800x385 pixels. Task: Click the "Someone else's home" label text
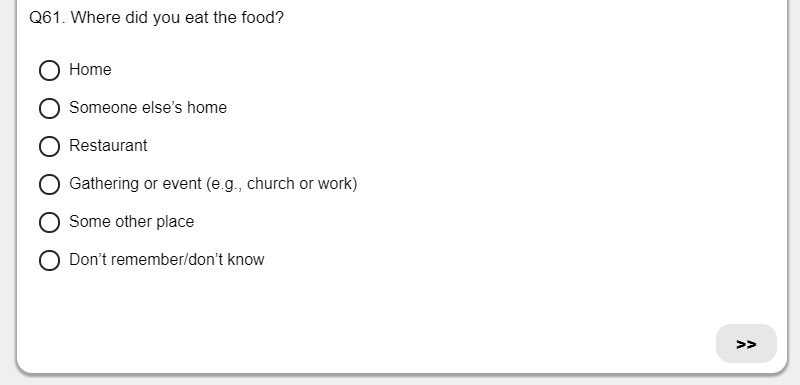point(148,108)
